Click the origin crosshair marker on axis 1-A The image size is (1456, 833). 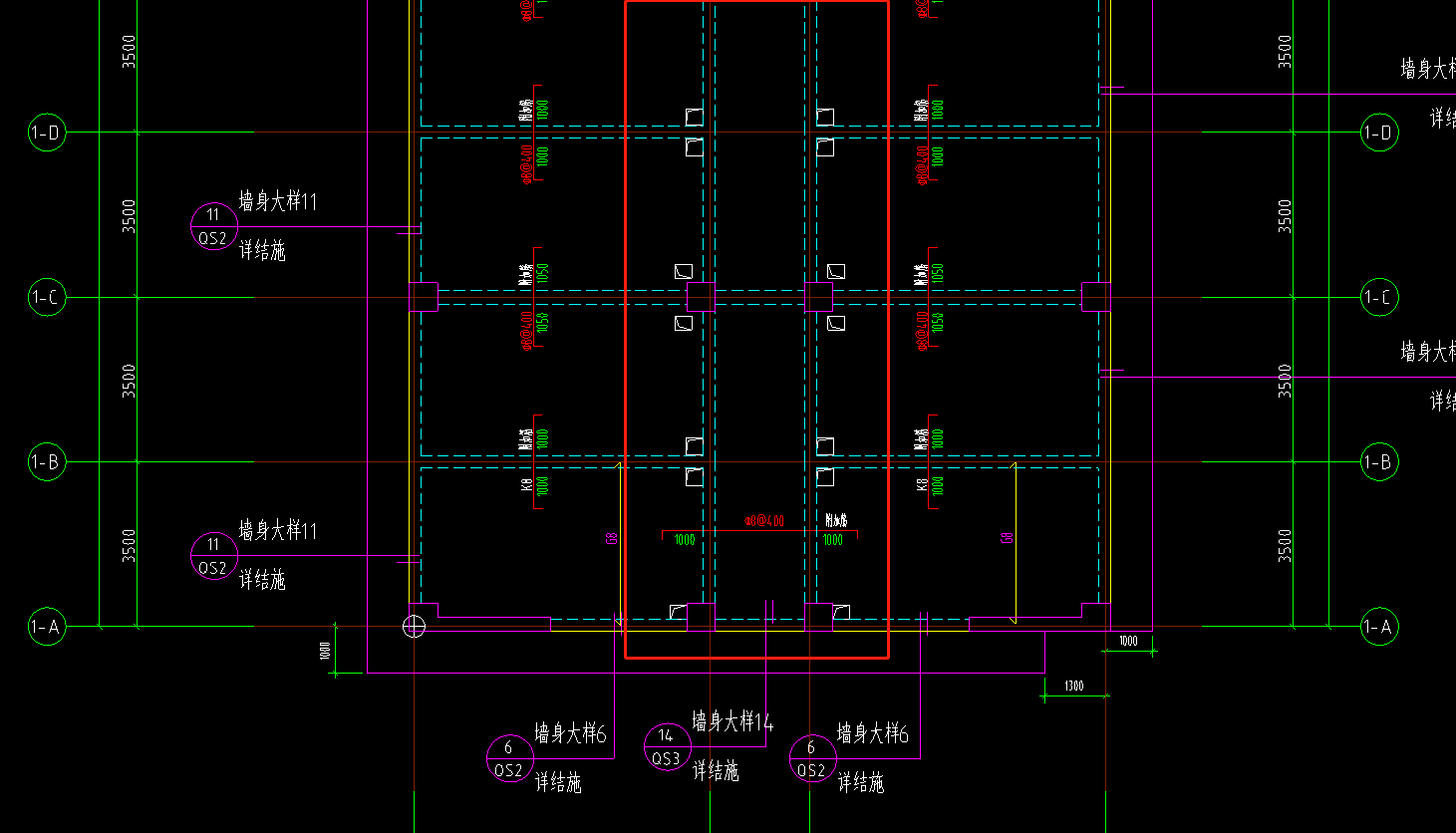414,627
